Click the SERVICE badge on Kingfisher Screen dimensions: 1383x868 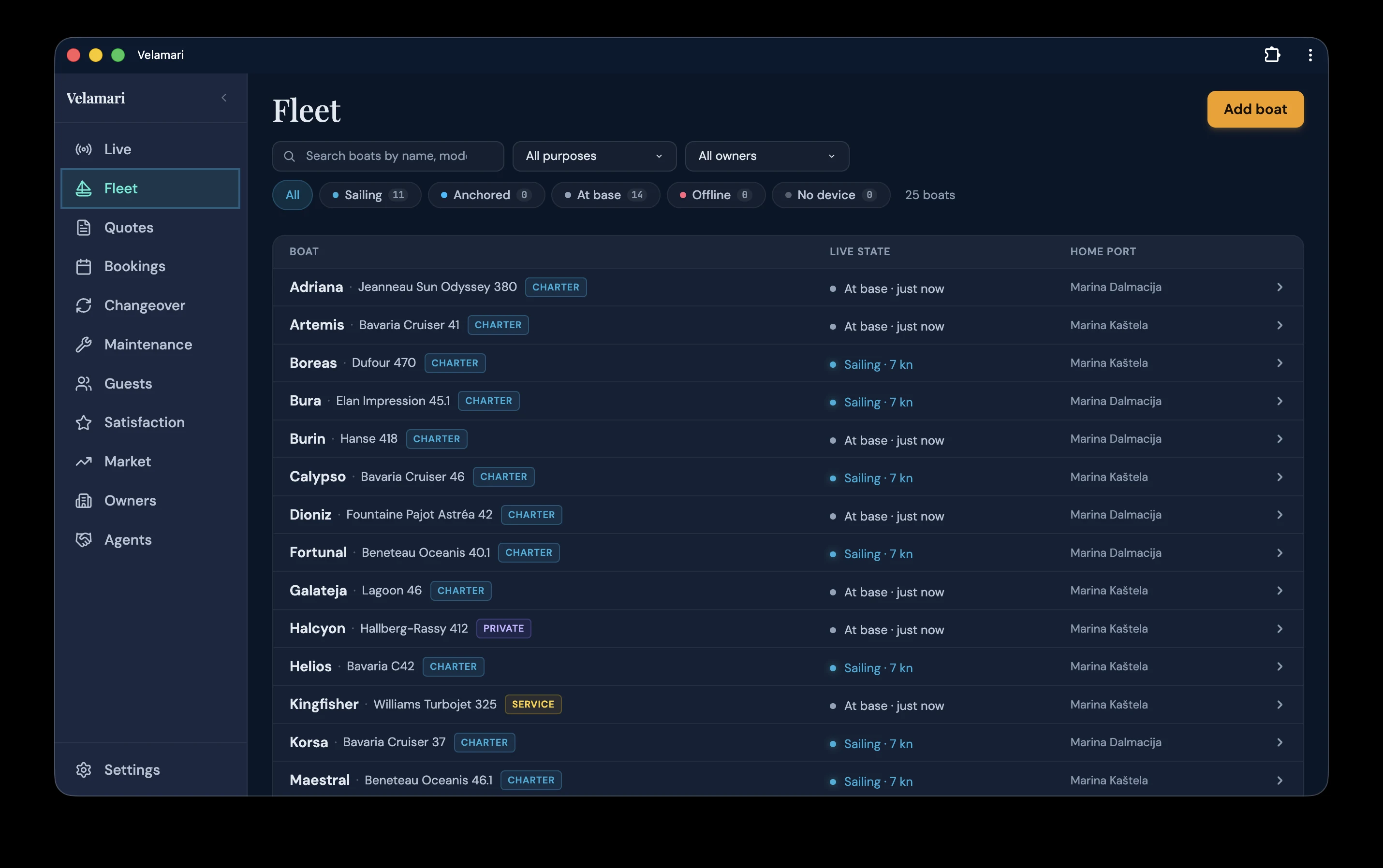pyautogui.click(x=533, y=704)
